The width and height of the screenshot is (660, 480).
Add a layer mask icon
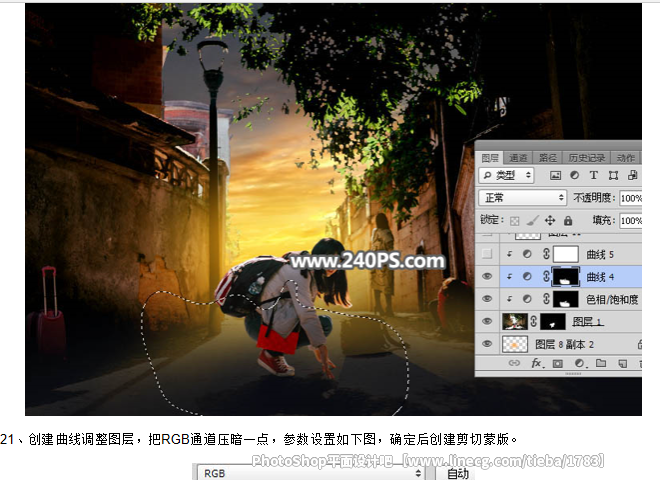click(558, 363)
